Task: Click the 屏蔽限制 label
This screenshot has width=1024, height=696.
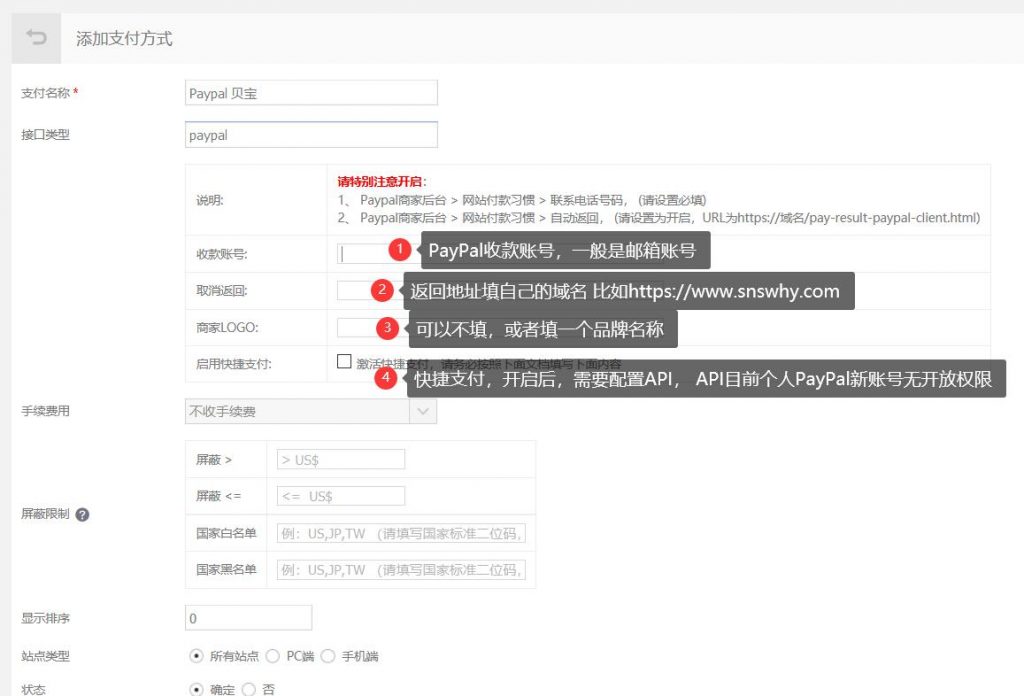Action: 45,514
